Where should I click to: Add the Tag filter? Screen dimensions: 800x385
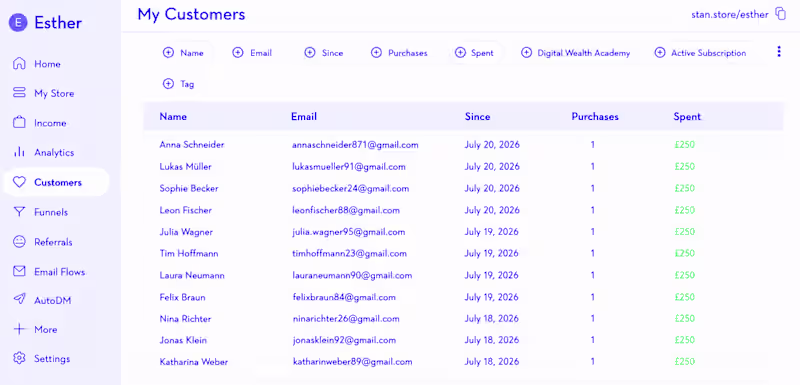[179, 84]
